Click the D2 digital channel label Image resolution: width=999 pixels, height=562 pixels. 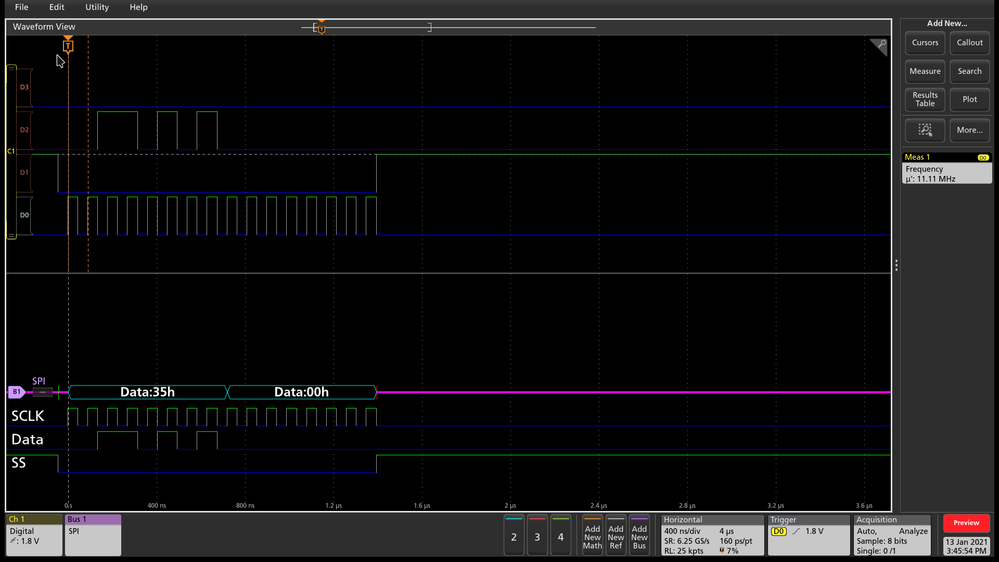point(24,129)
